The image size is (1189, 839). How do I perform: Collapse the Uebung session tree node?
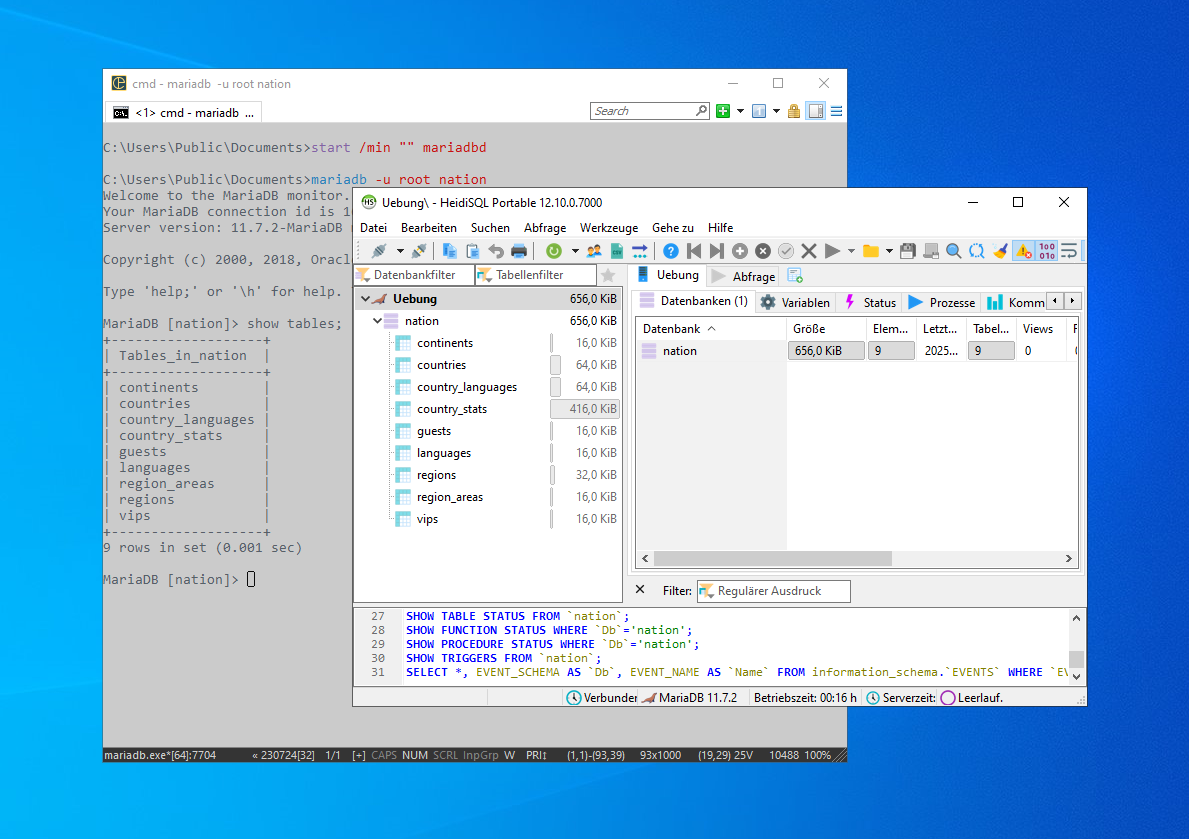pos(365,299)
